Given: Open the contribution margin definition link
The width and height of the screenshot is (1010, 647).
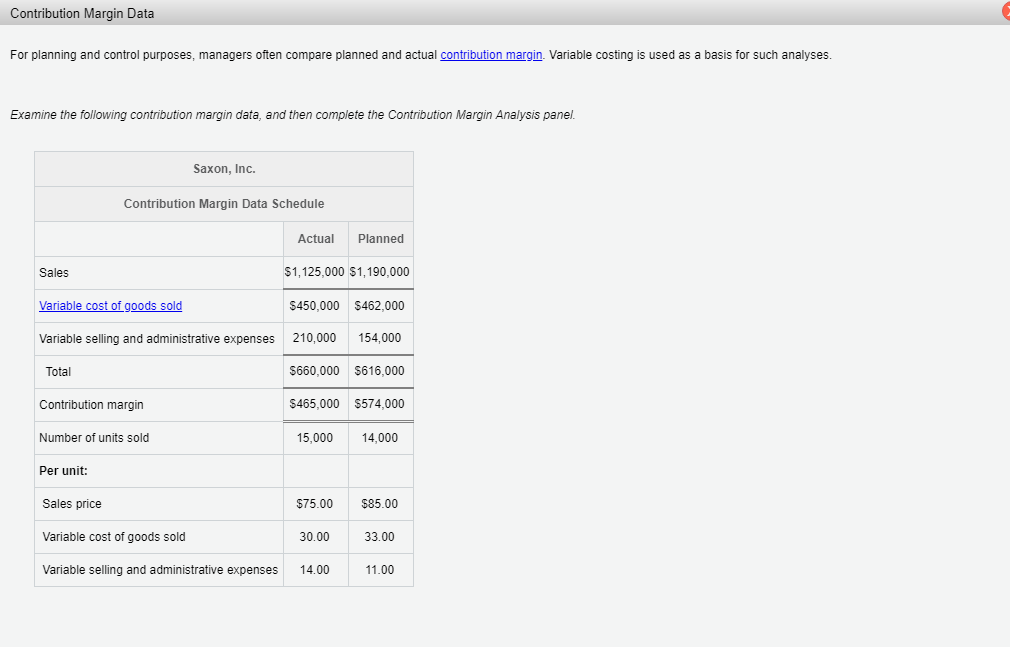Looking at the screenshot, I should (490, 54).
